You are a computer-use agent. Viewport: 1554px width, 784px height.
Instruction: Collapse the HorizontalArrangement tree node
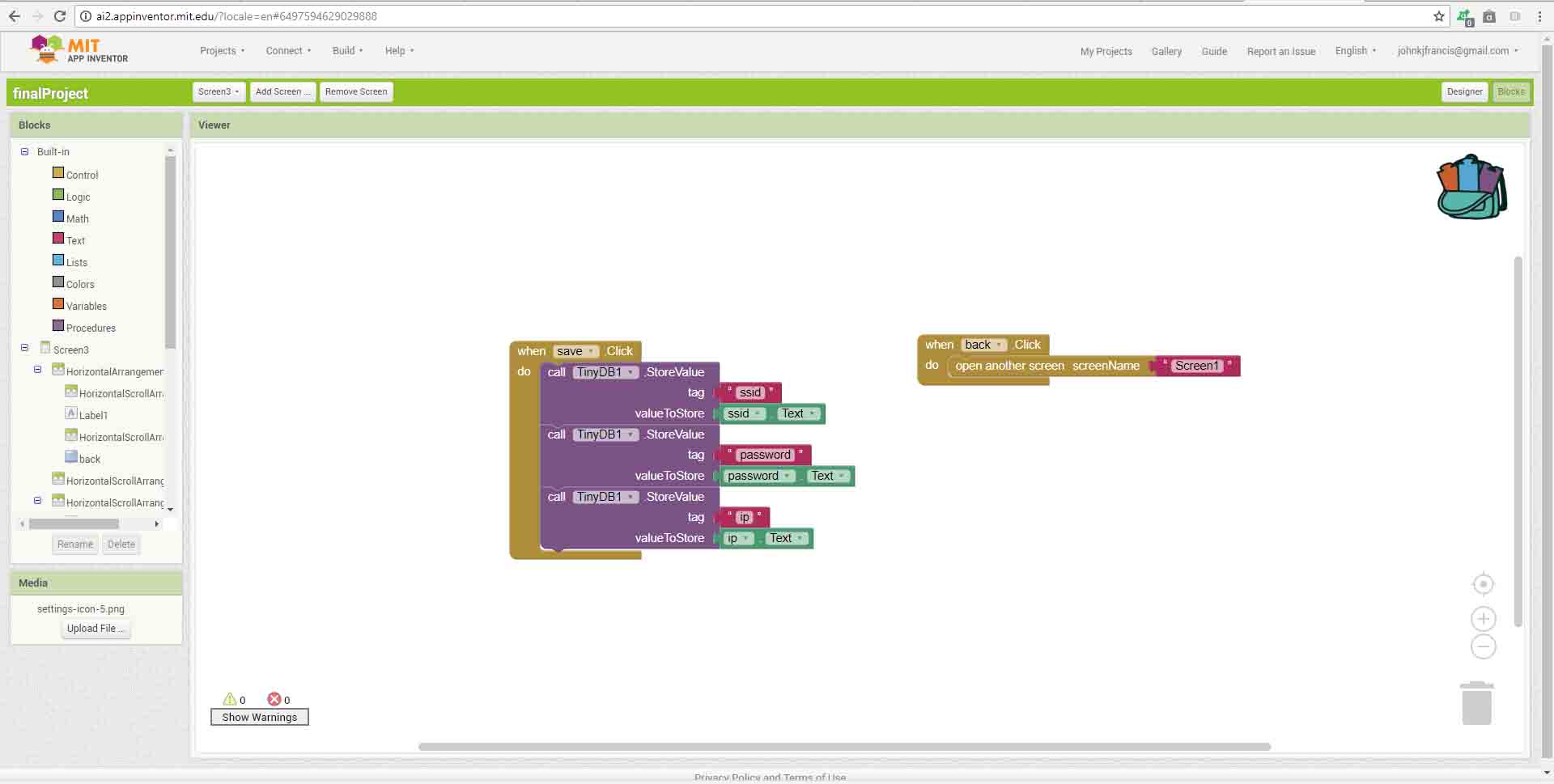(x=37, y=370)
